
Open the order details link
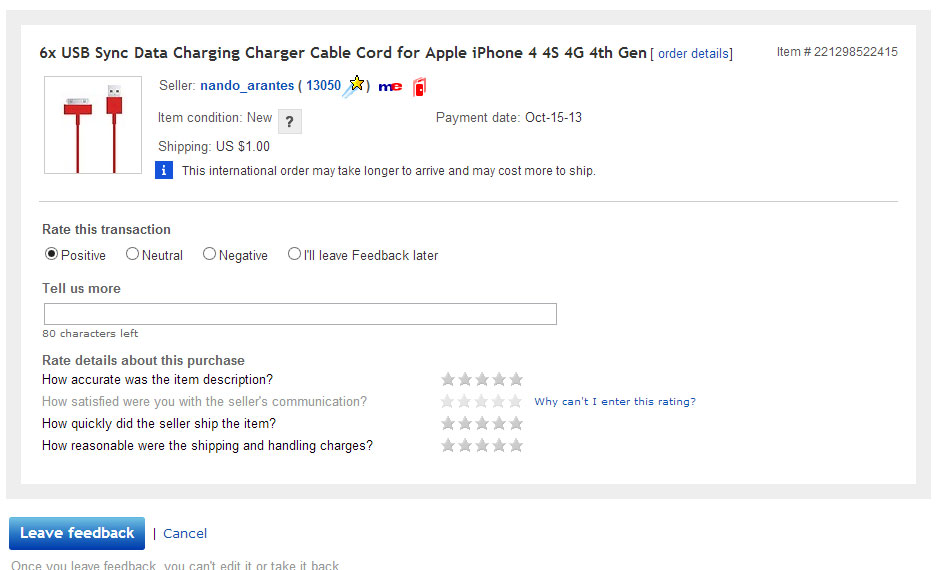(693, 53)
